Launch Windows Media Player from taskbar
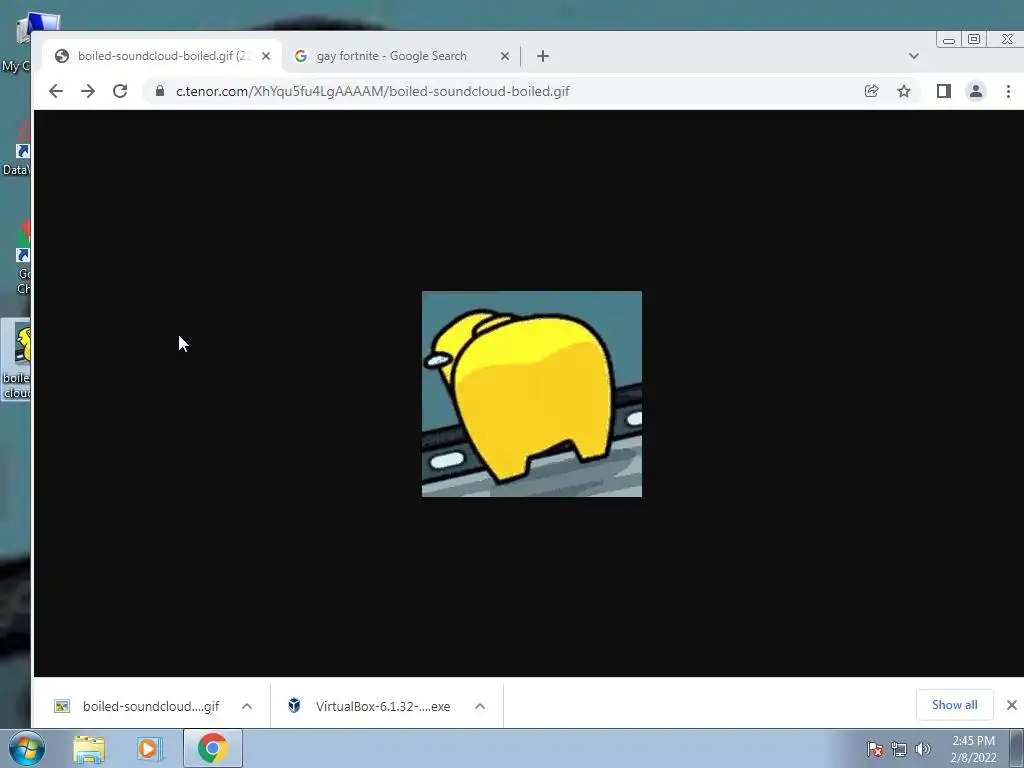Viewport: 1024px width, 768px height. (150, 748)
